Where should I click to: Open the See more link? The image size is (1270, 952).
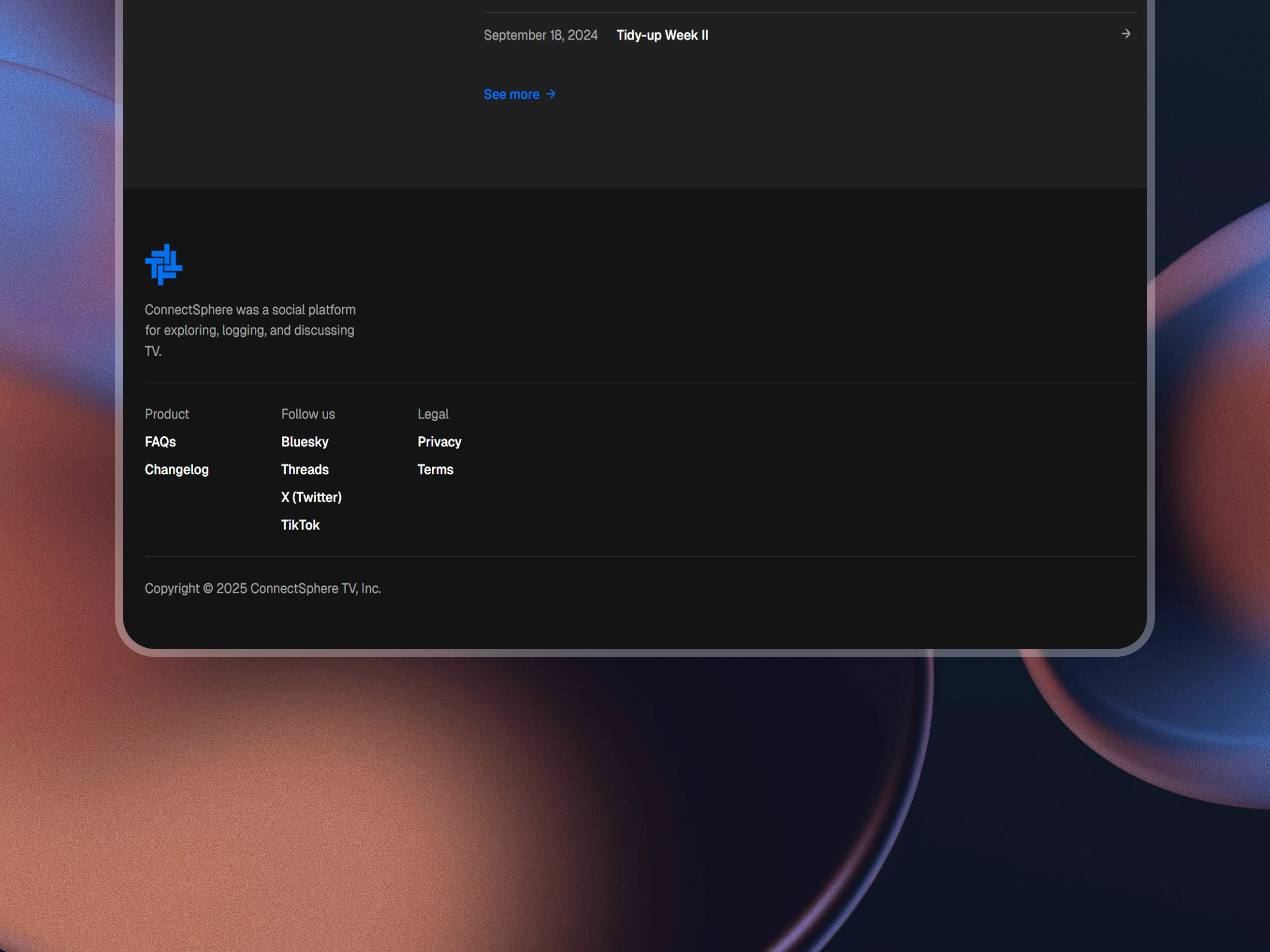click(511, 94)
